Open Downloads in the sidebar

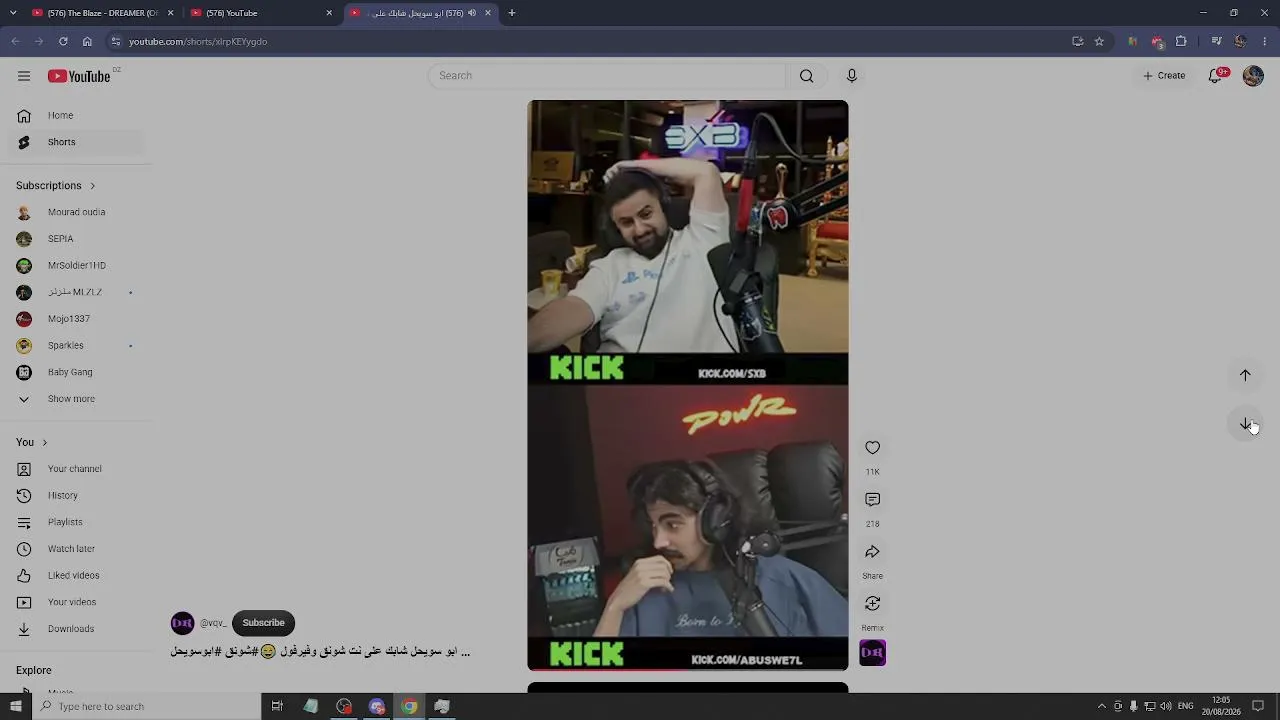point(76,629)
